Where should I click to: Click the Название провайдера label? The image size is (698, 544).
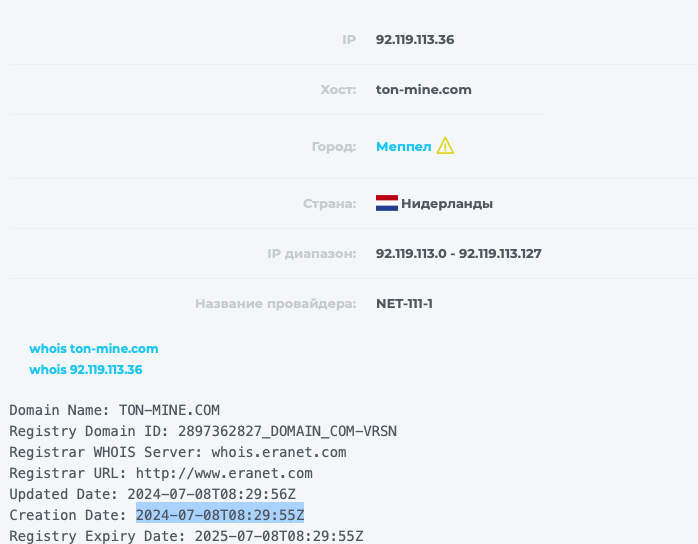276,304
